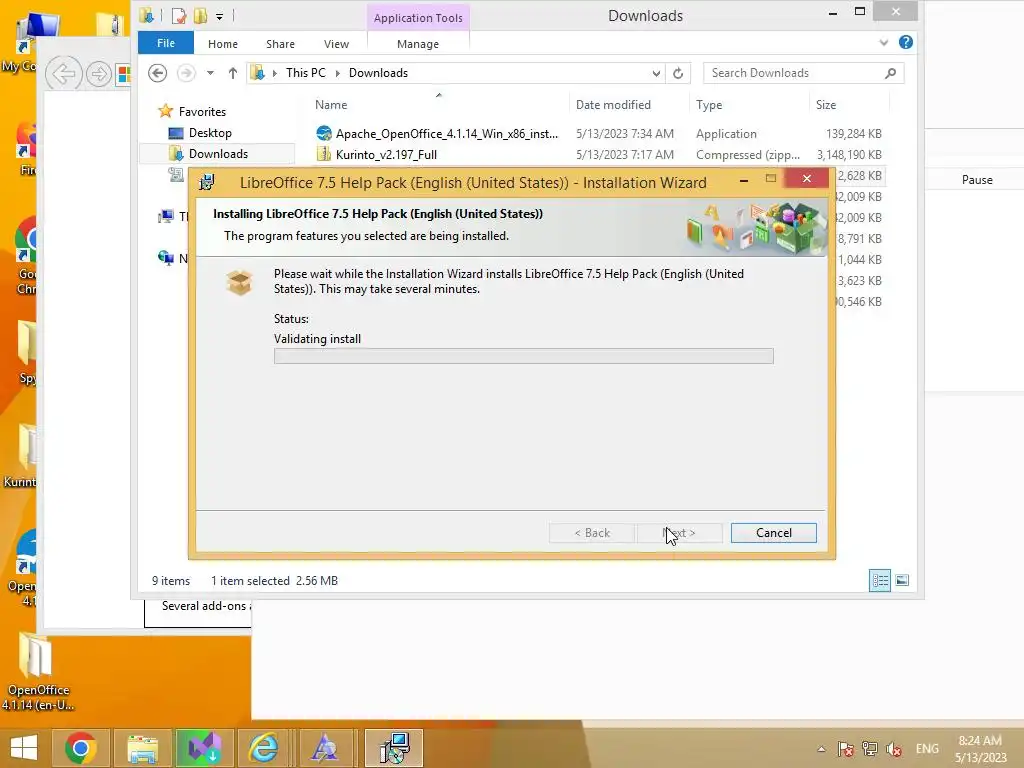Click the muted volume tray icon
This screenshot has width=1024, height=768.
(x=894, y=748)
